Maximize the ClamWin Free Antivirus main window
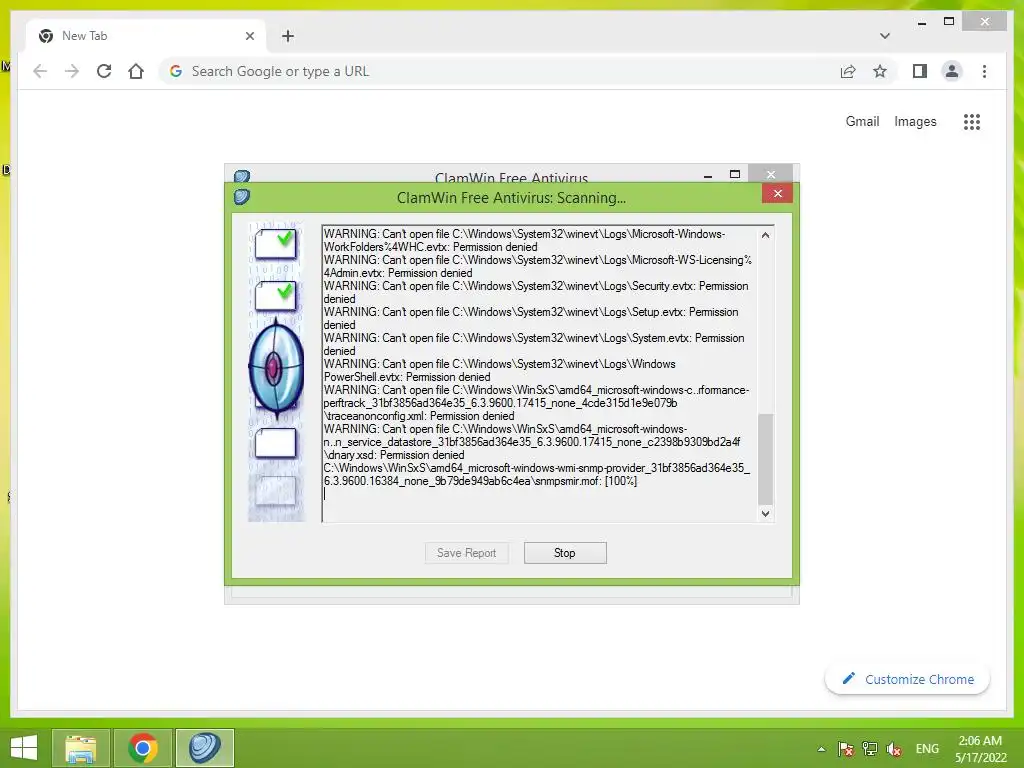This screenshot has height=768, width=1024. click(735, 174)
